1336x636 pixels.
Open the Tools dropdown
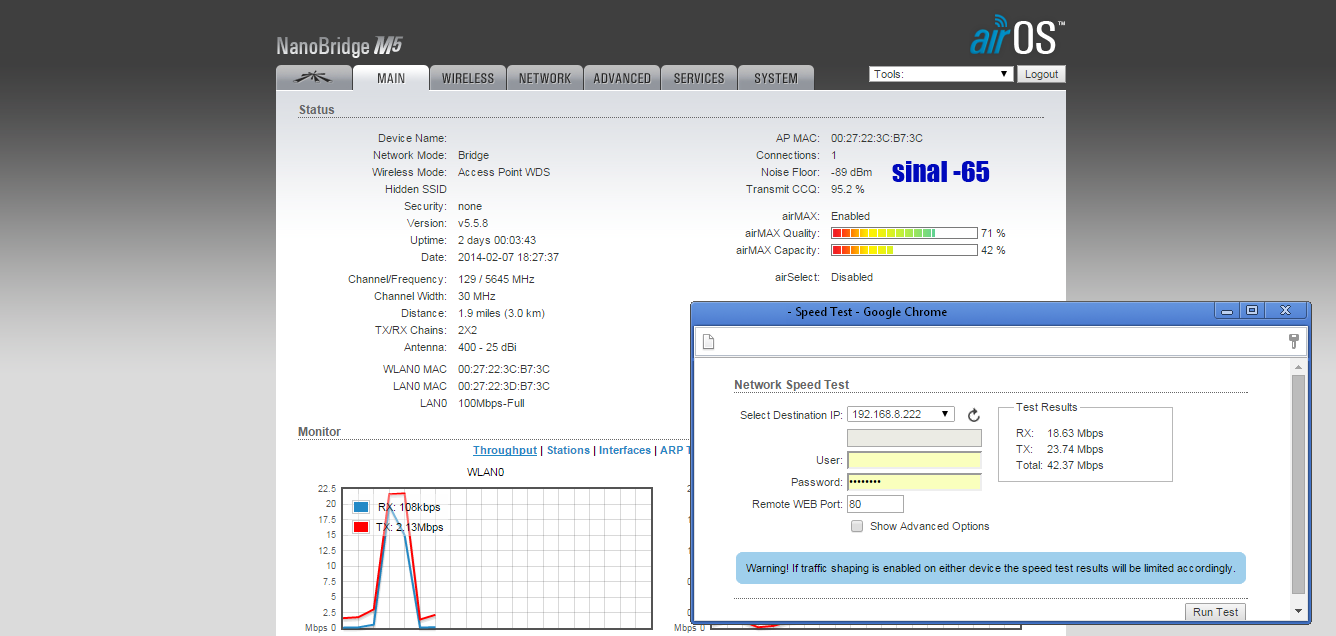click(941, 74)
